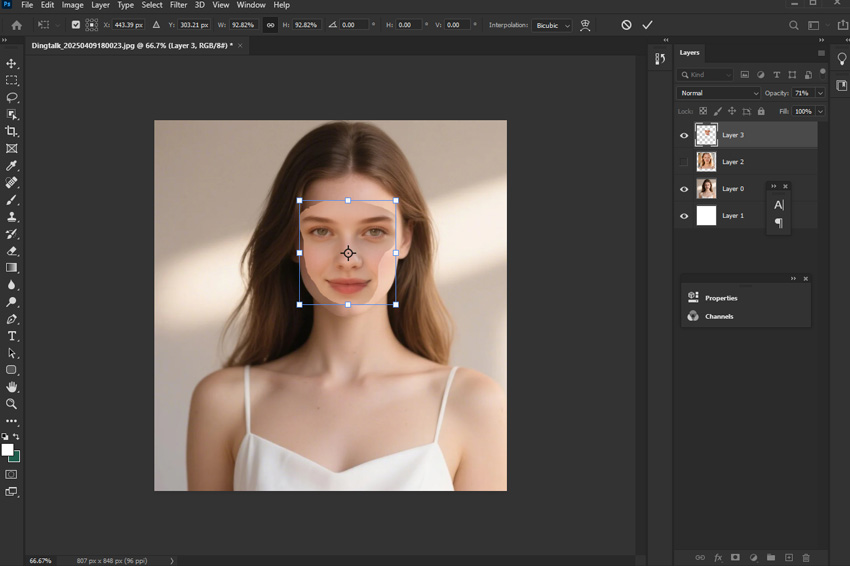Select the Crop tool
Viewport: 850px width, 566px height.
11,131
